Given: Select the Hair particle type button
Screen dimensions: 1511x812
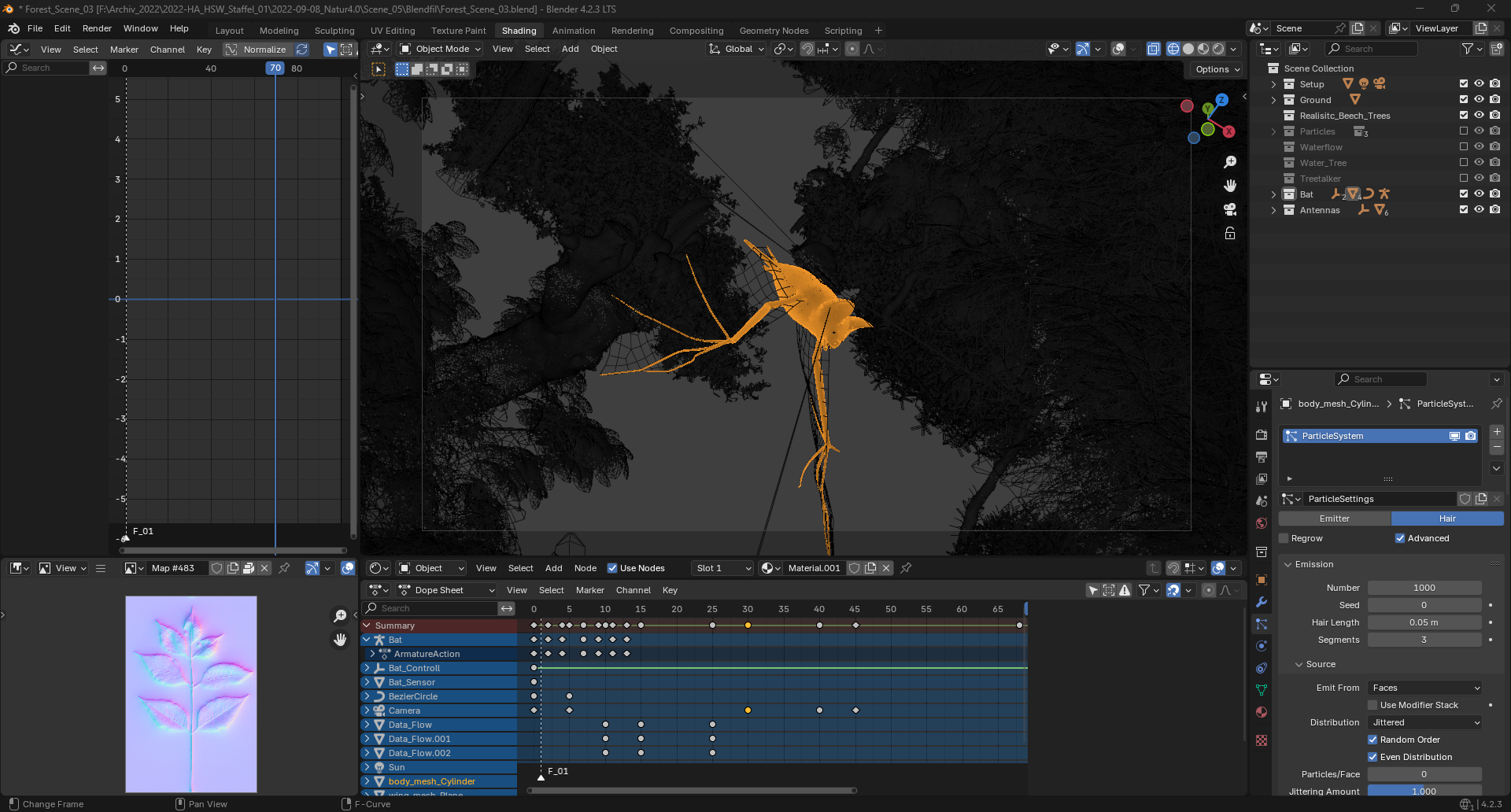Looking at the screenshot, I should 1447,519.
